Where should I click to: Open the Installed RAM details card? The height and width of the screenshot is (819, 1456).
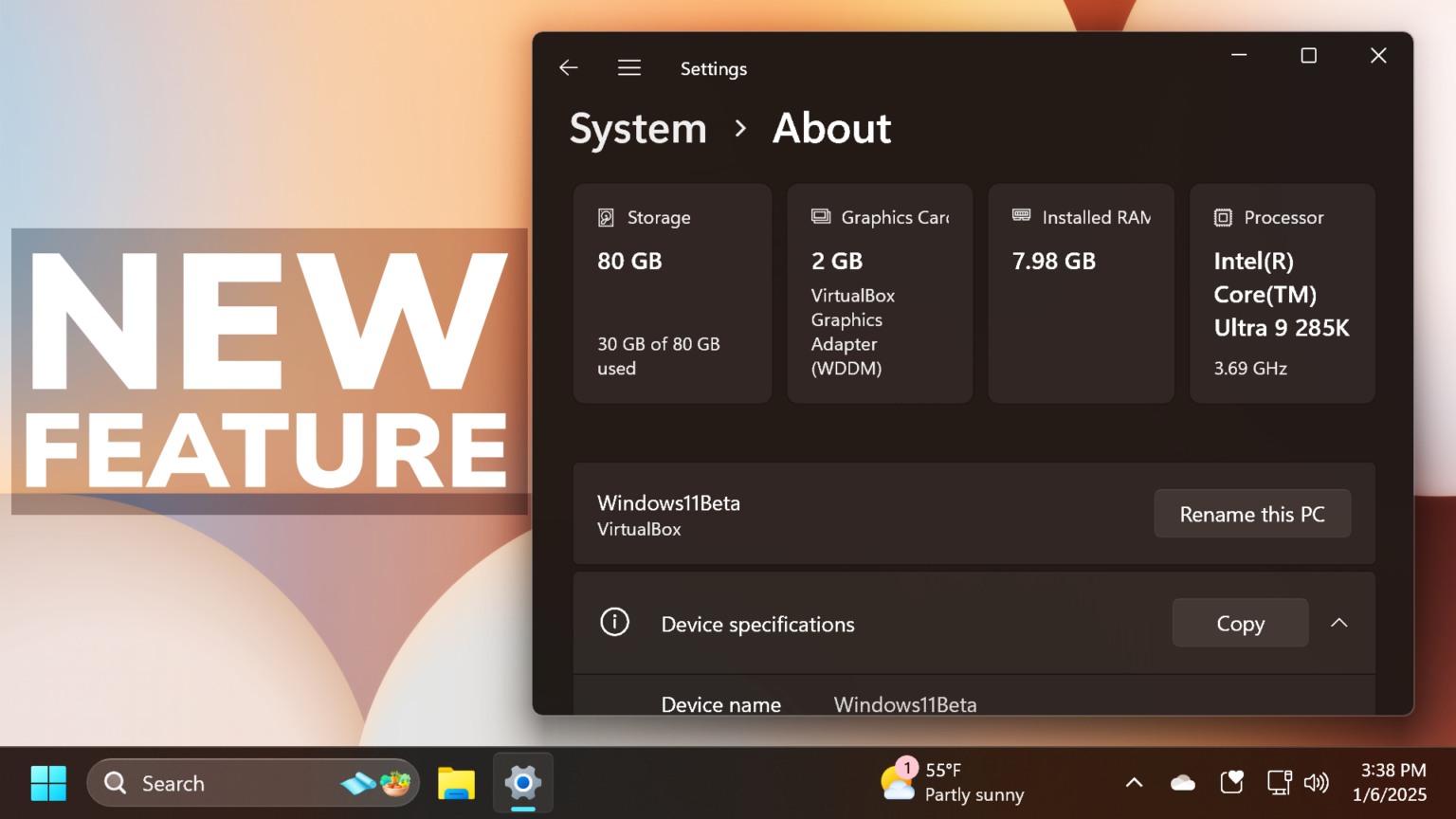tap(1081, 293)
